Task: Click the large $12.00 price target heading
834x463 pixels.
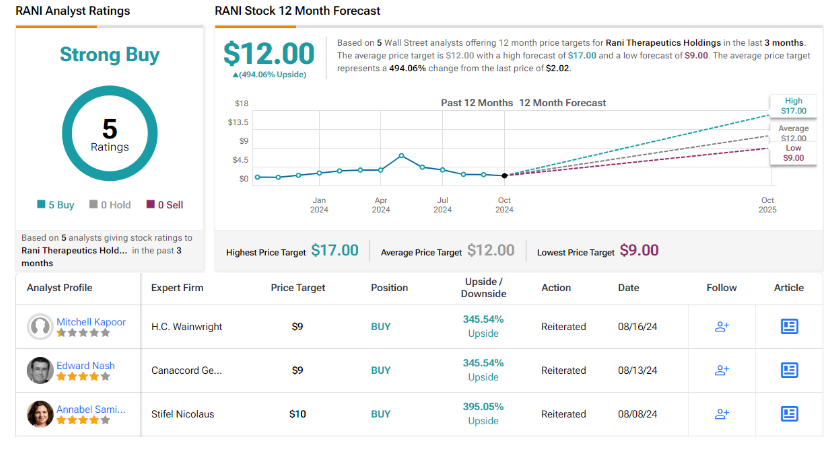Action: 269,54
